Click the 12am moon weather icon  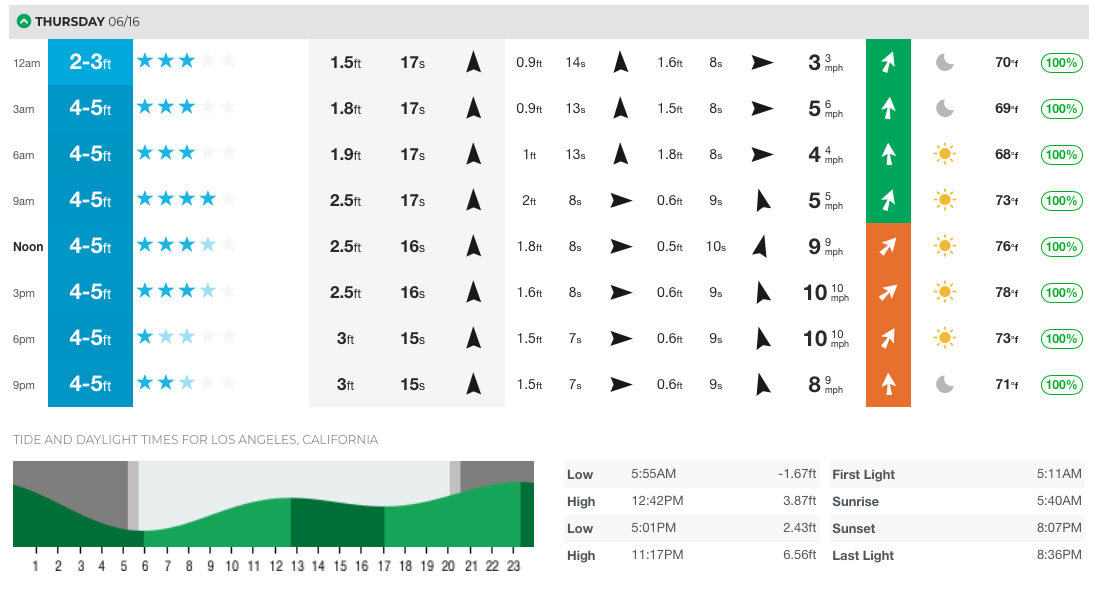(944, 62)
